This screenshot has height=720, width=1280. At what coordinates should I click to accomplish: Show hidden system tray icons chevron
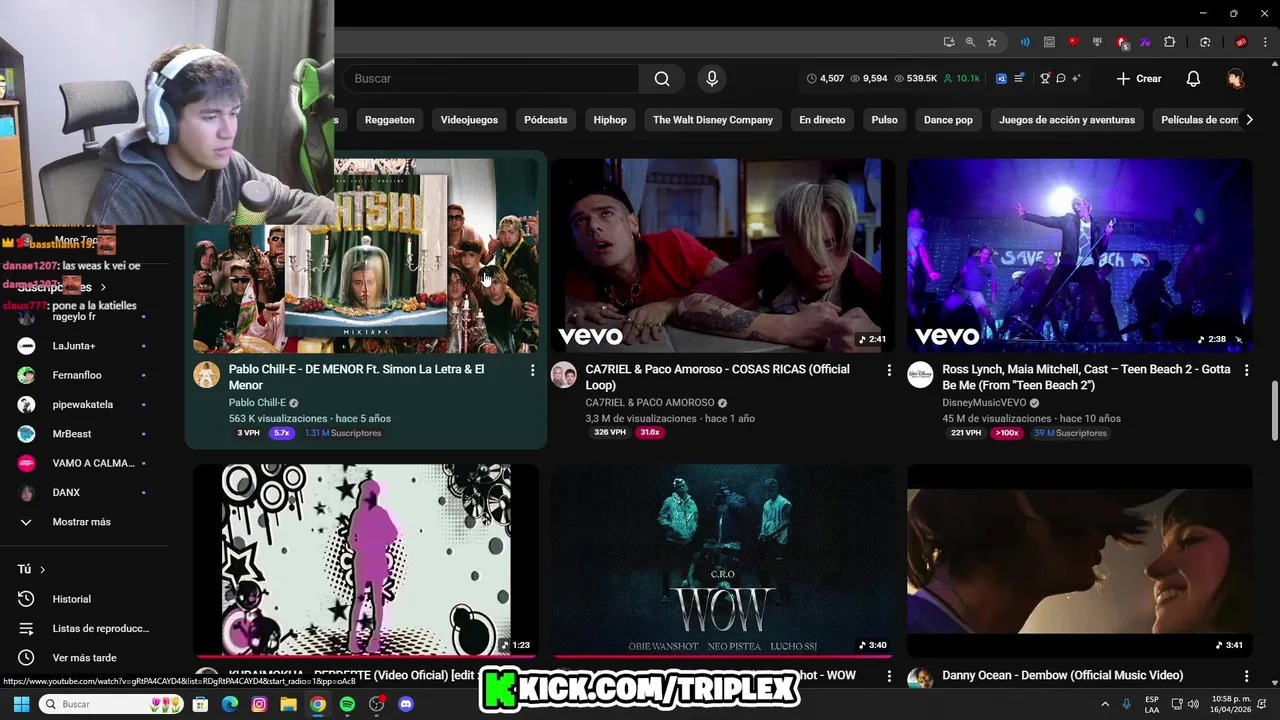coord(1105,704)
